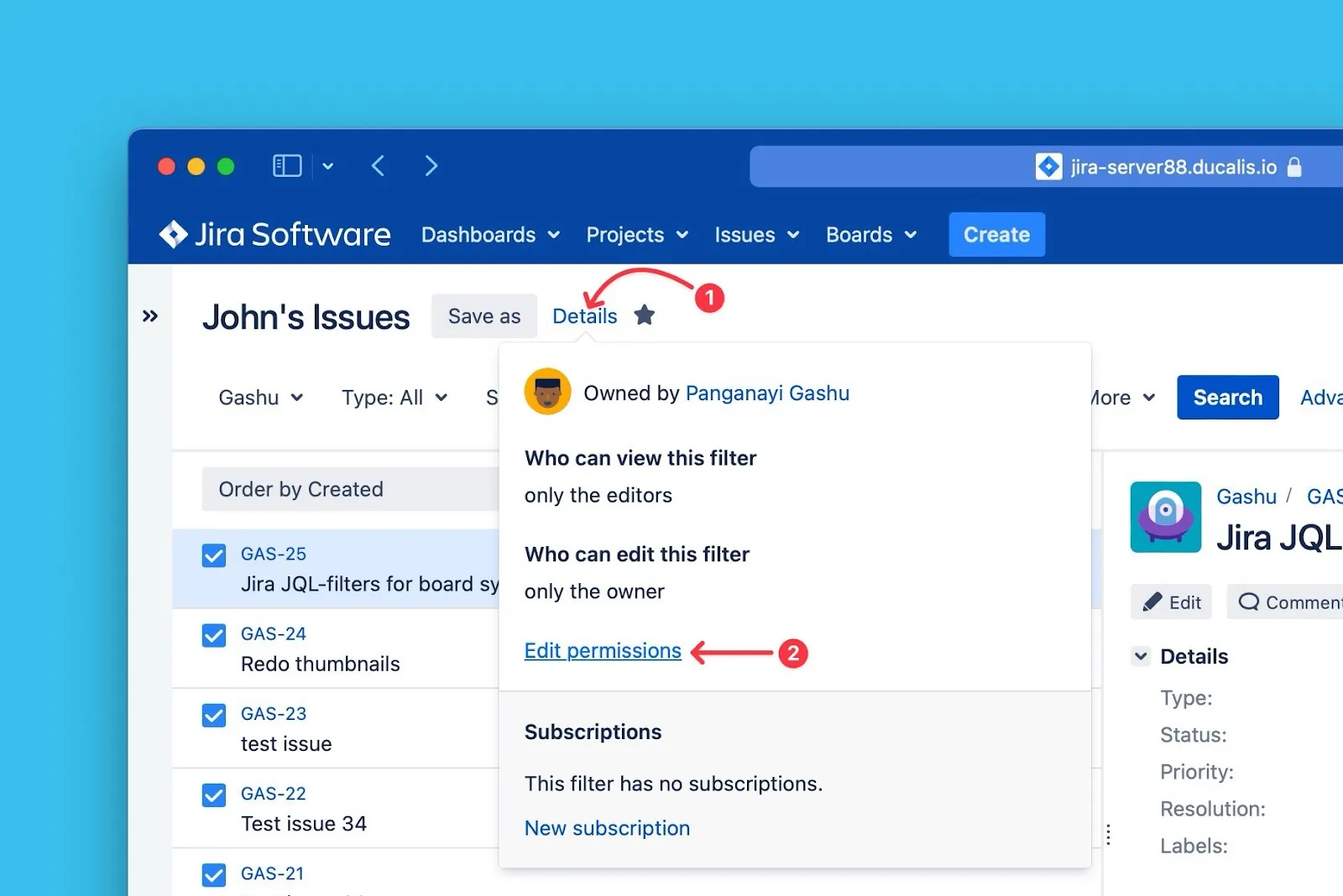The width and height of the screenshot is (1343, 896).
Task: Open the Gashu project filter dropdown
Action: [x=260, y=398]
